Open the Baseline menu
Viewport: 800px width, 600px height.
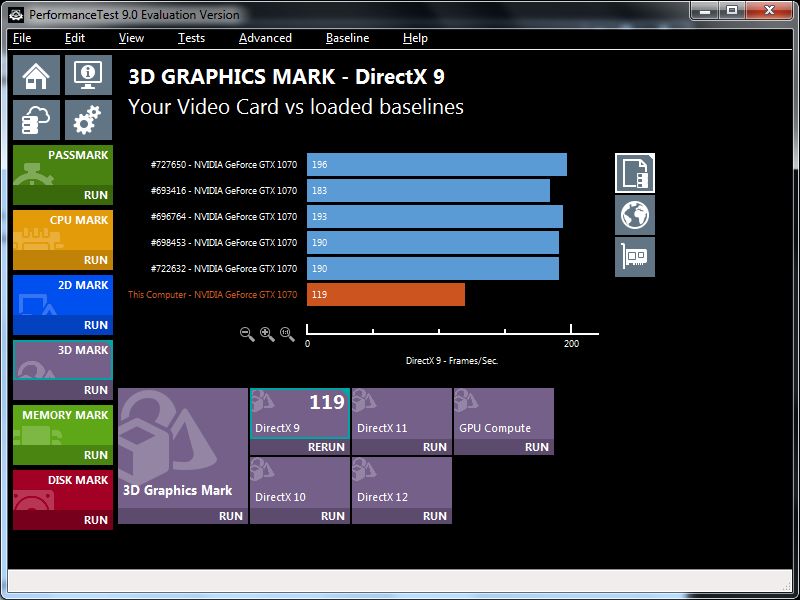pos(347,38)
